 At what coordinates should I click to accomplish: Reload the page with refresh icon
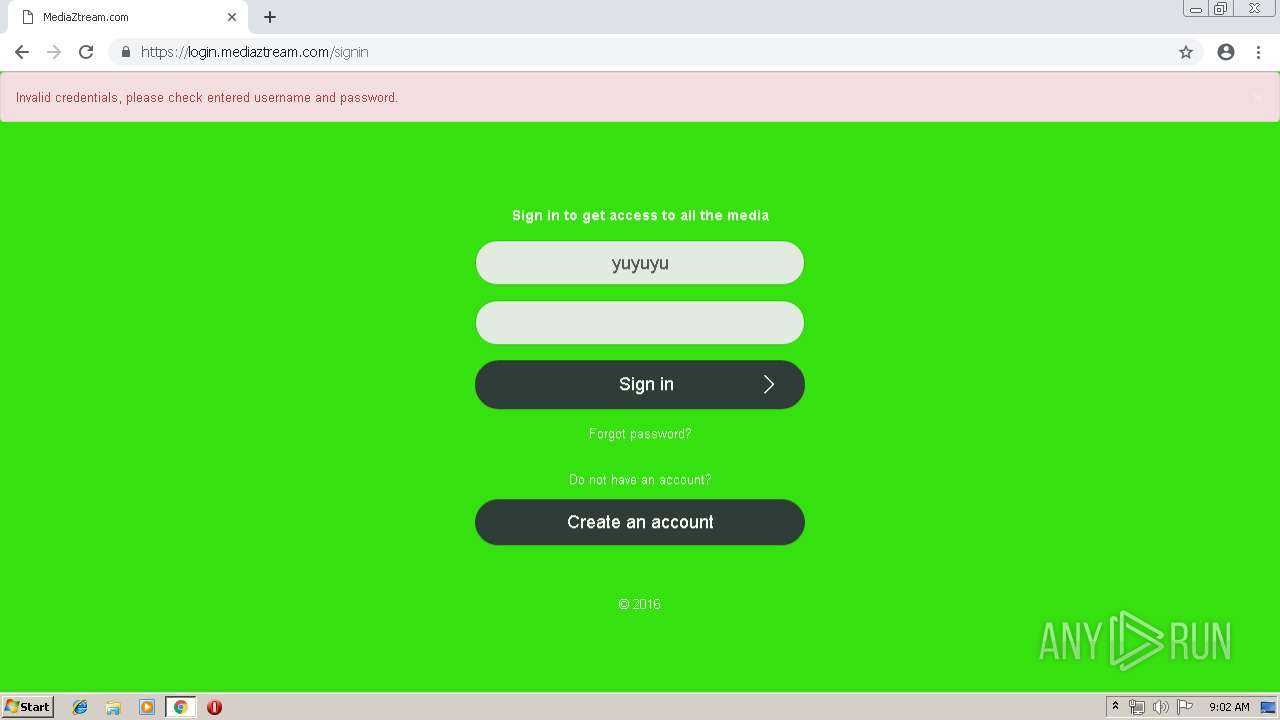pyautogui.click(x=86, y=52)
